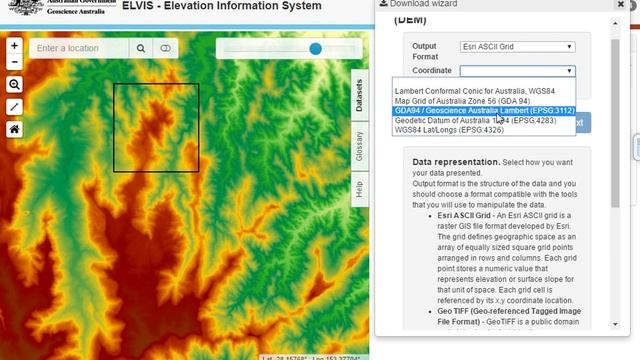The image size is (640, 360).
Task: Adjust the map opacity slider handle
Action: (x=315, y=49)
